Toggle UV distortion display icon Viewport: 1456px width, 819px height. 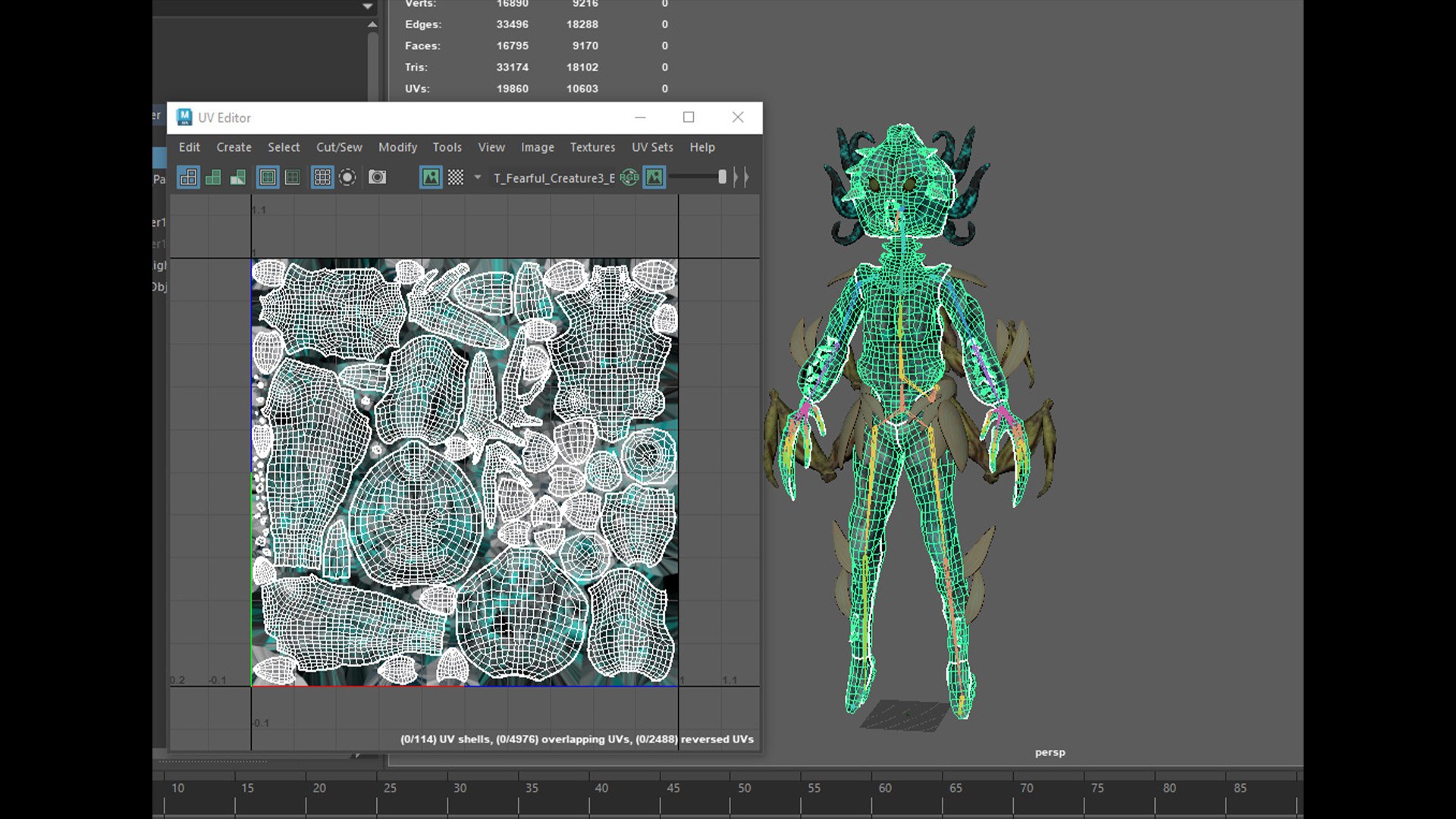pyautogui.click(x=238, y=177)
